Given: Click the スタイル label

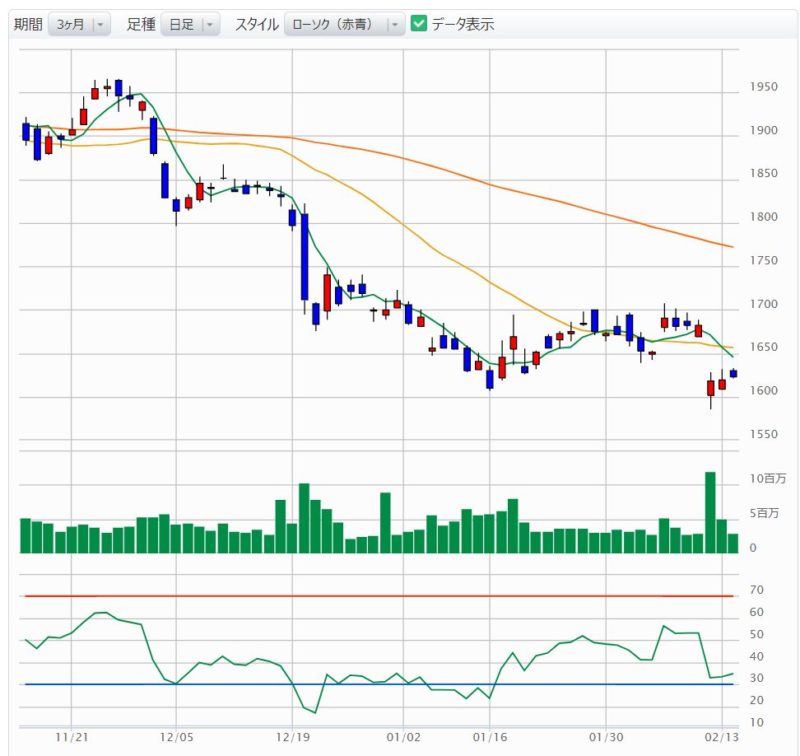Looking at the screenshot, I should pos(257,24).
